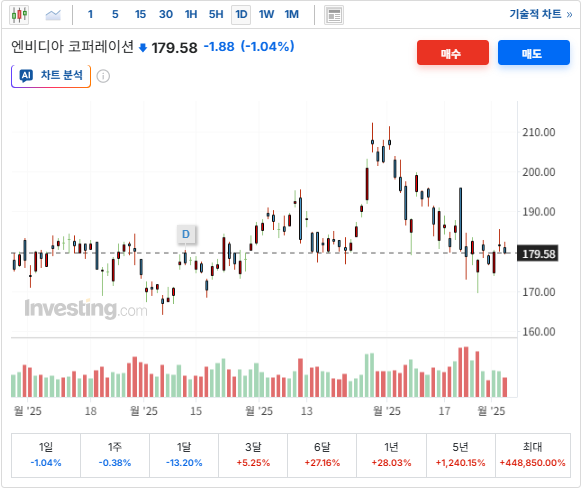Open the AI 차트 분석 button

pos(51,76)
